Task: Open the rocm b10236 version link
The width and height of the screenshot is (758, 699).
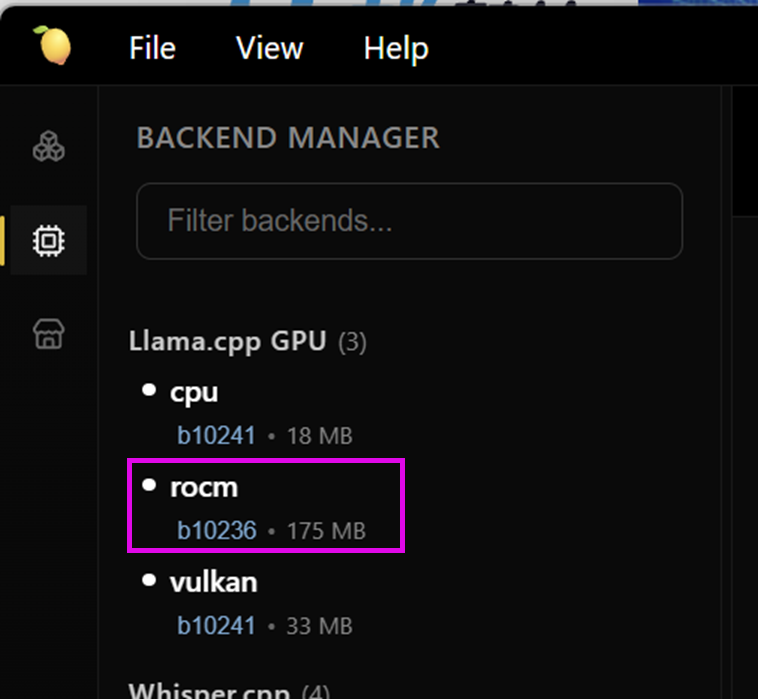Action: tap(217, 531)
